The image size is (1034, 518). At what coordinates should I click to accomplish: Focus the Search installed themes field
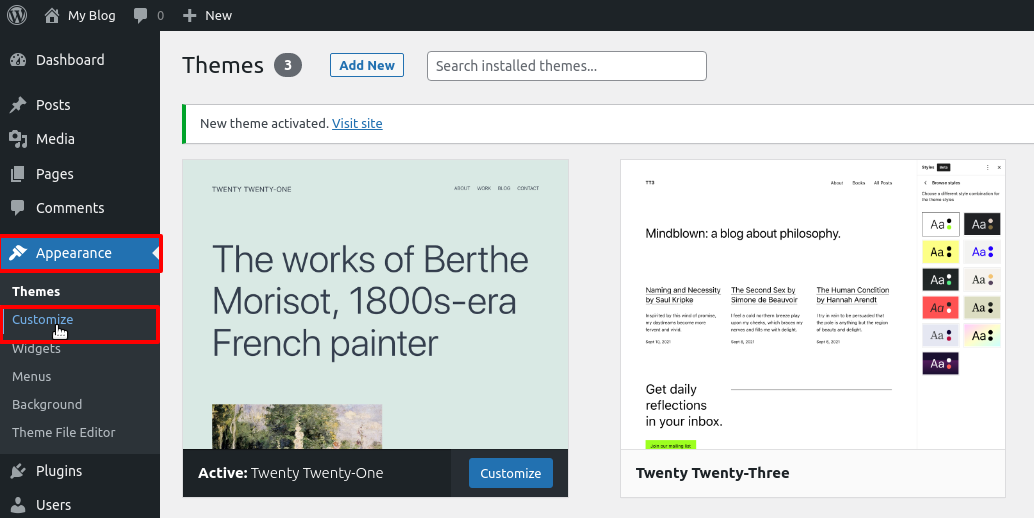[x=566, y=66]
